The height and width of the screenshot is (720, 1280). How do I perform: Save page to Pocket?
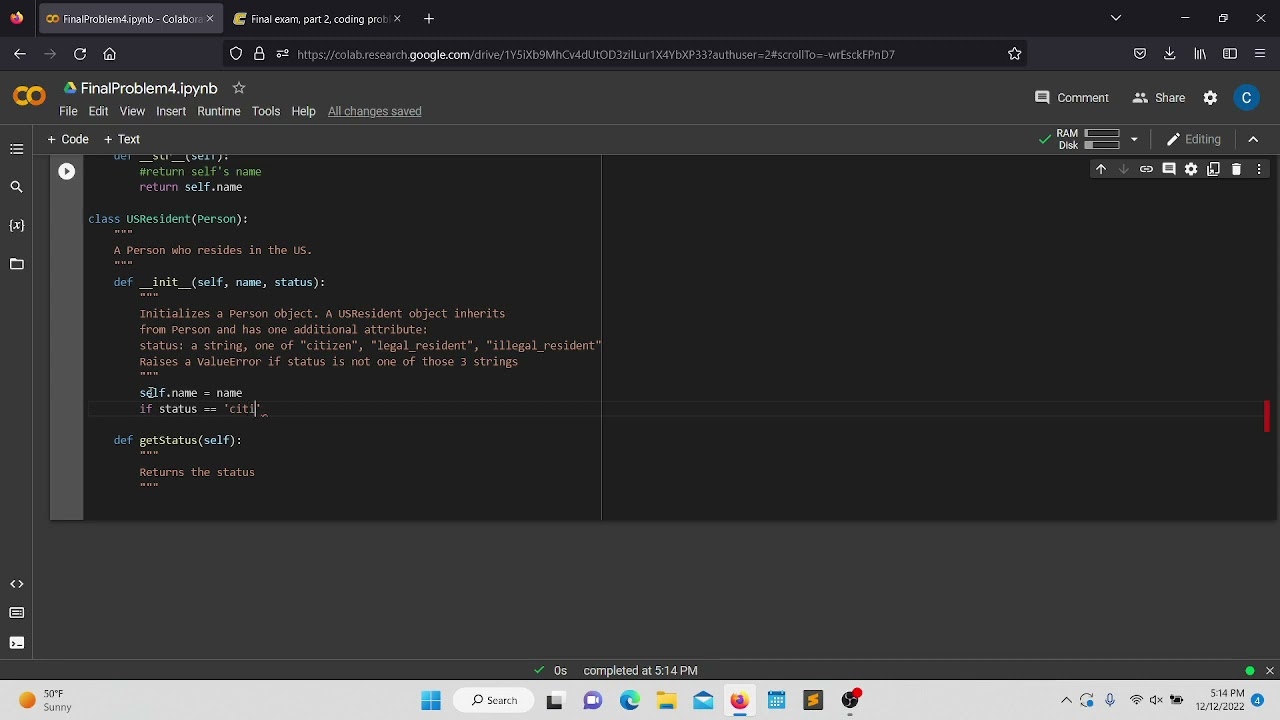[1139, 54]
